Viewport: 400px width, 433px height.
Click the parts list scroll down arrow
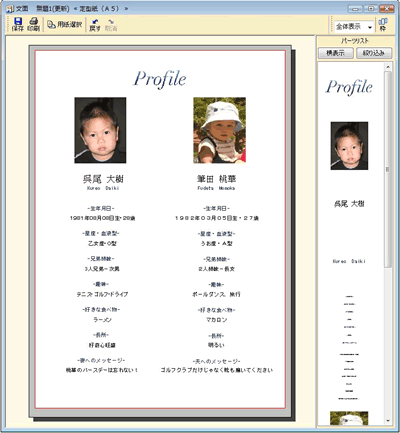(x=388, y=421)
